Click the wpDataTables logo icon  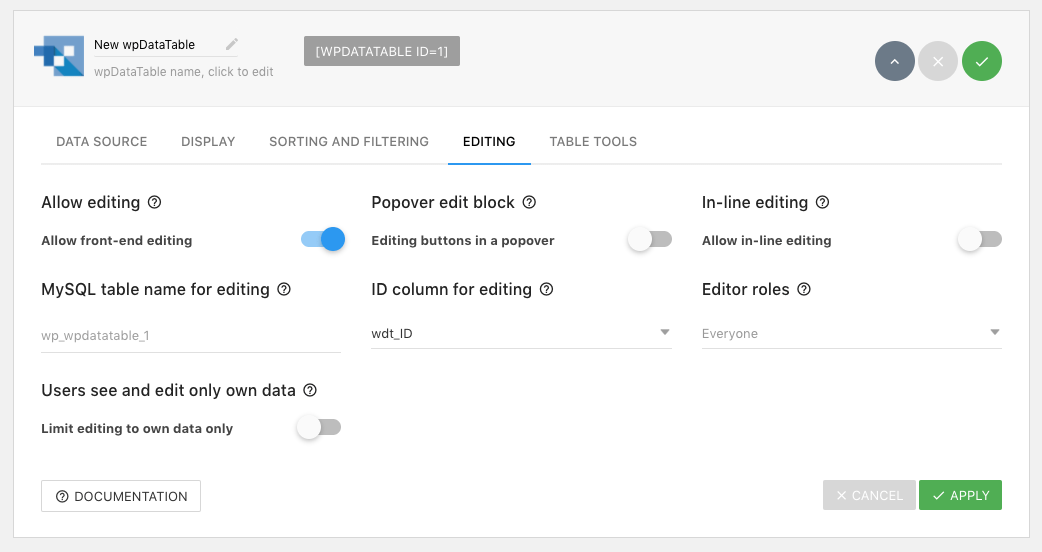(59, 56)
